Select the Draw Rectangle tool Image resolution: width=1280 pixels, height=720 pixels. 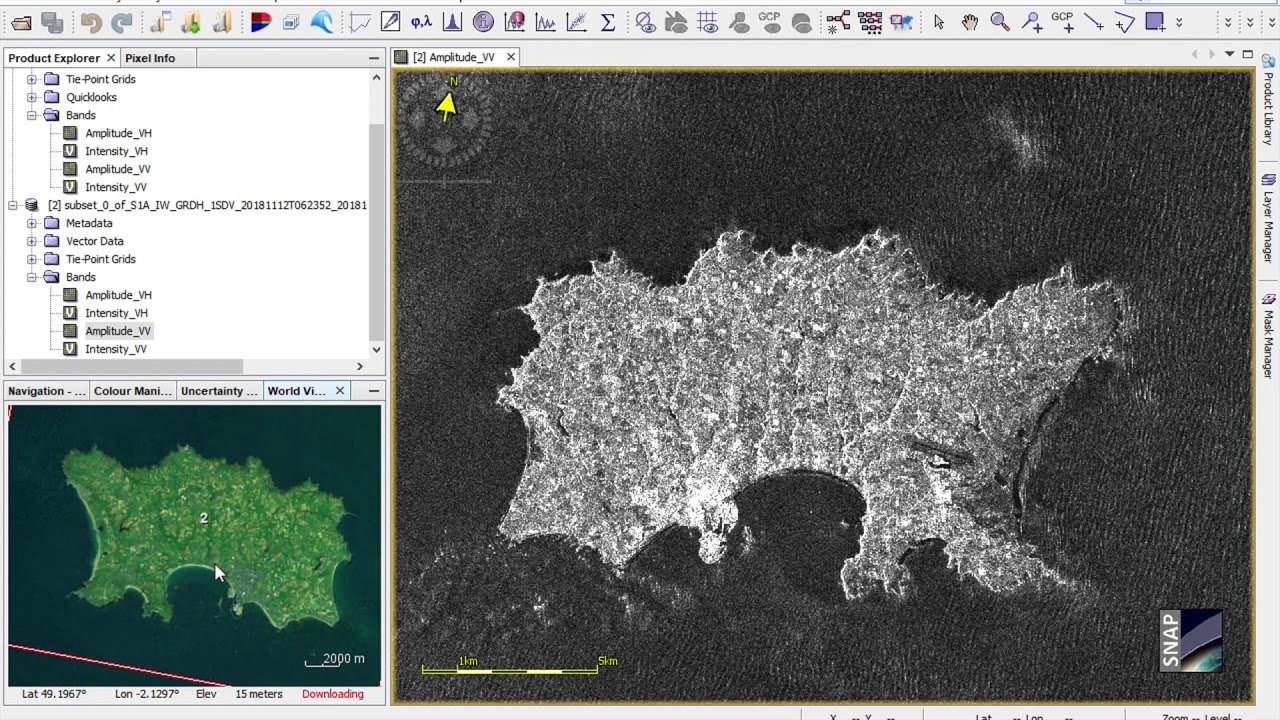(x=1155, y=22)
